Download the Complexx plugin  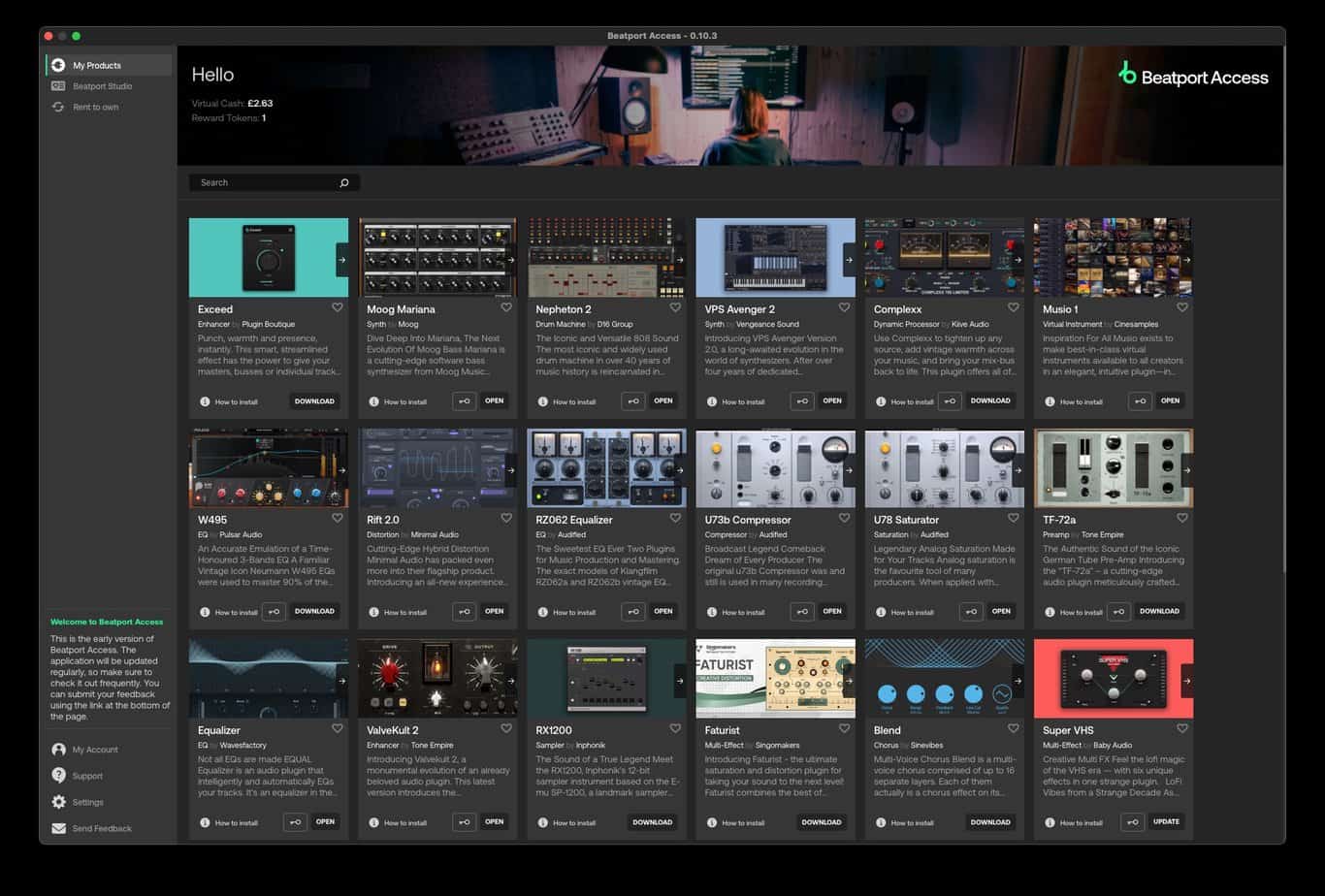(990, 400)
